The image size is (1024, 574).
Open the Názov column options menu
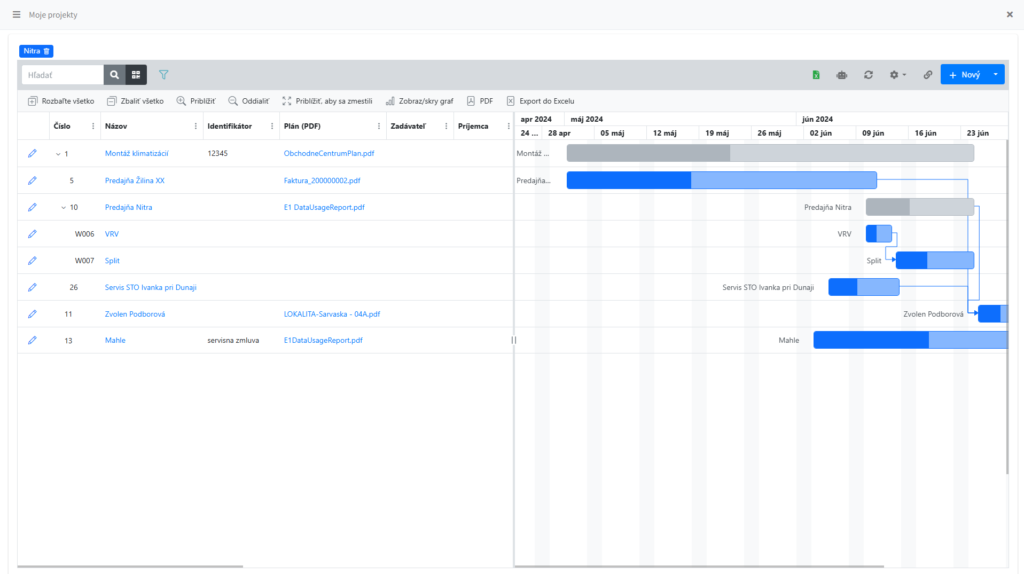(x=195, y=126)
